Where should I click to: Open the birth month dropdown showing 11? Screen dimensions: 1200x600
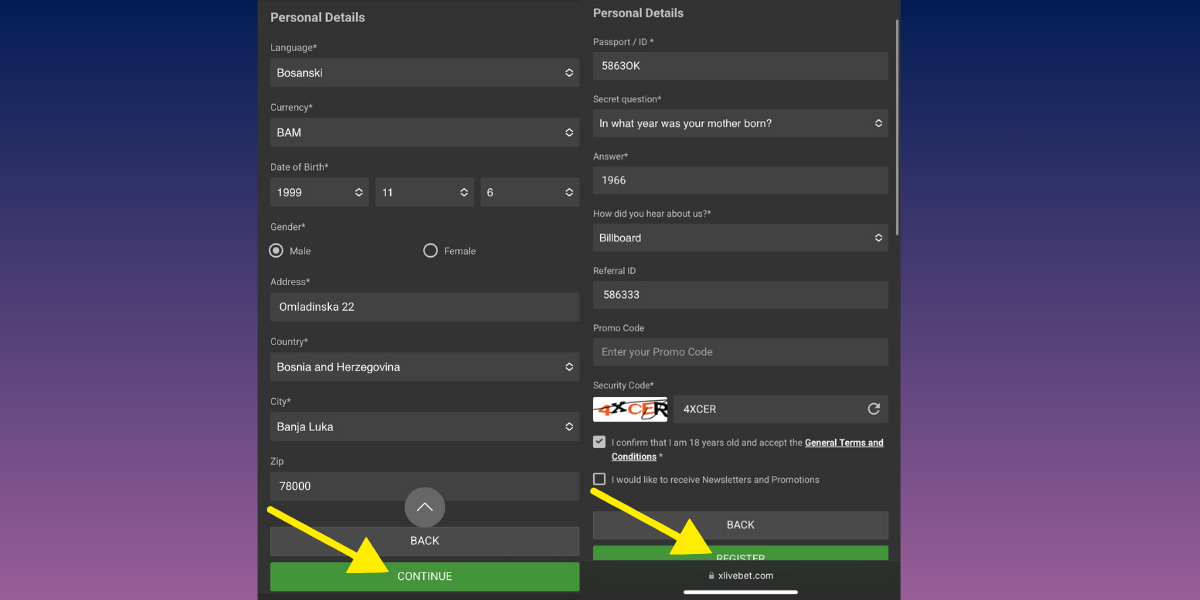point(424,192)
